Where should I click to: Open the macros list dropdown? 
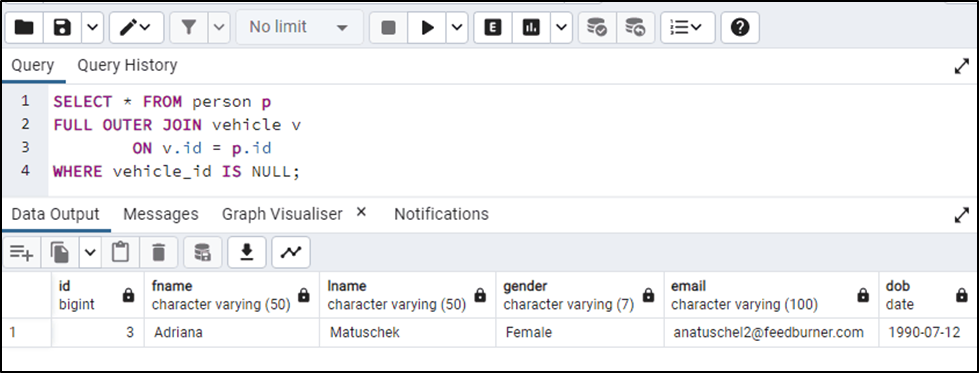(687, 27)
